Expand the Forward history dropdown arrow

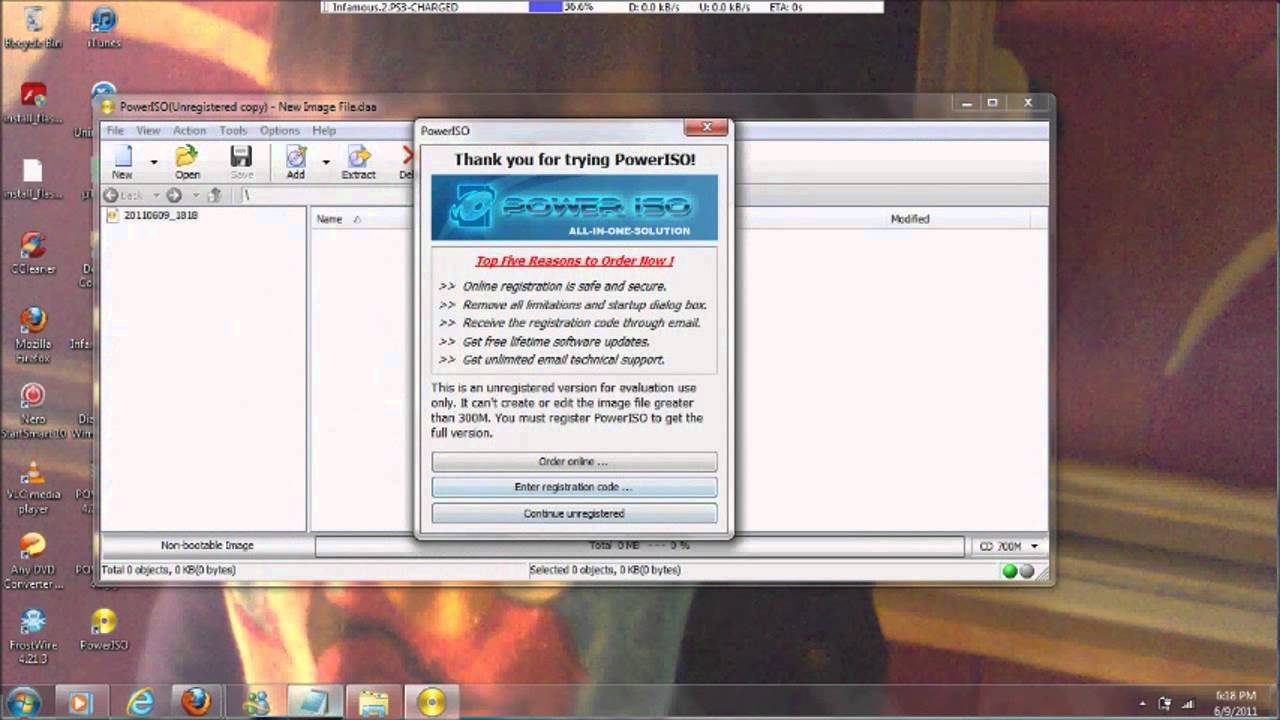click(195, 196)
